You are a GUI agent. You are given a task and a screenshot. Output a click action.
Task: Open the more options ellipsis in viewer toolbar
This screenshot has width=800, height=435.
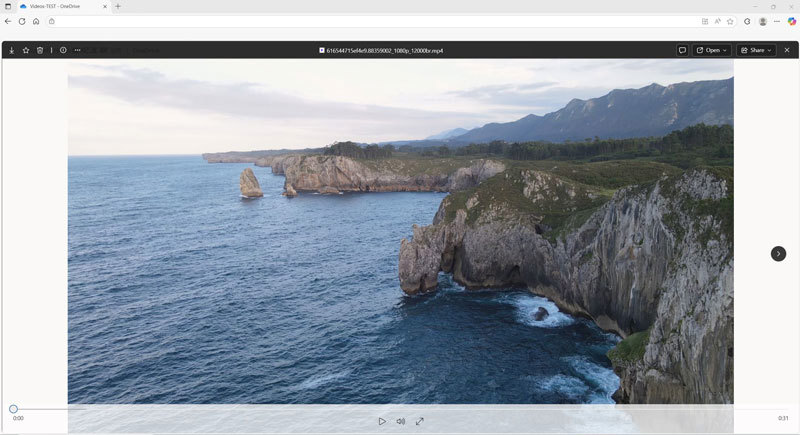tap(77, 50)
